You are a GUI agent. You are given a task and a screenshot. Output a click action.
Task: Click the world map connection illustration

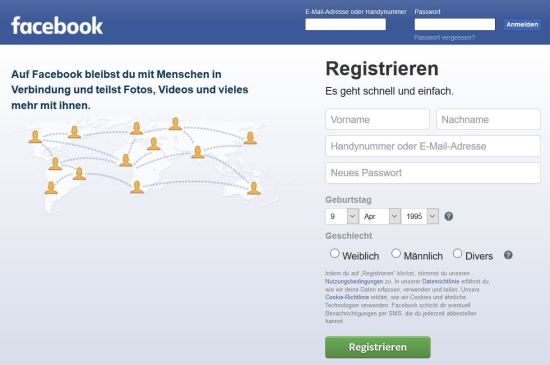pyautogui.click(x=146, y=162)
